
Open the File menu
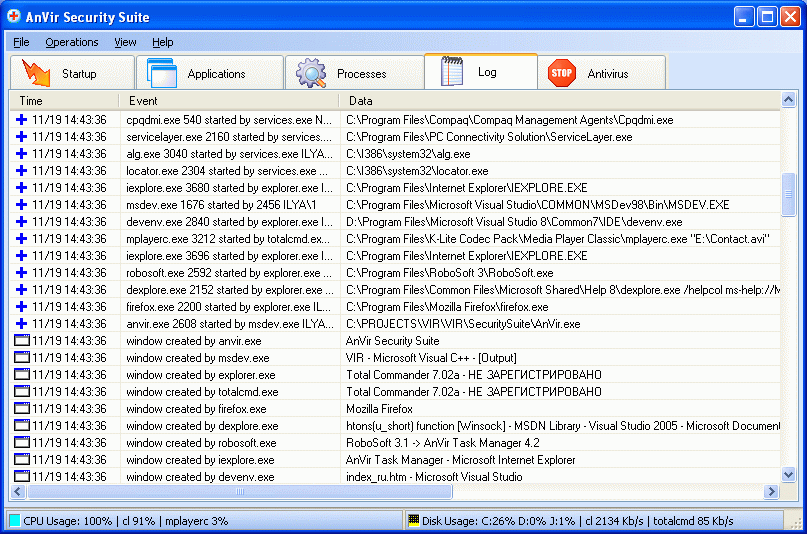(21, 42)
